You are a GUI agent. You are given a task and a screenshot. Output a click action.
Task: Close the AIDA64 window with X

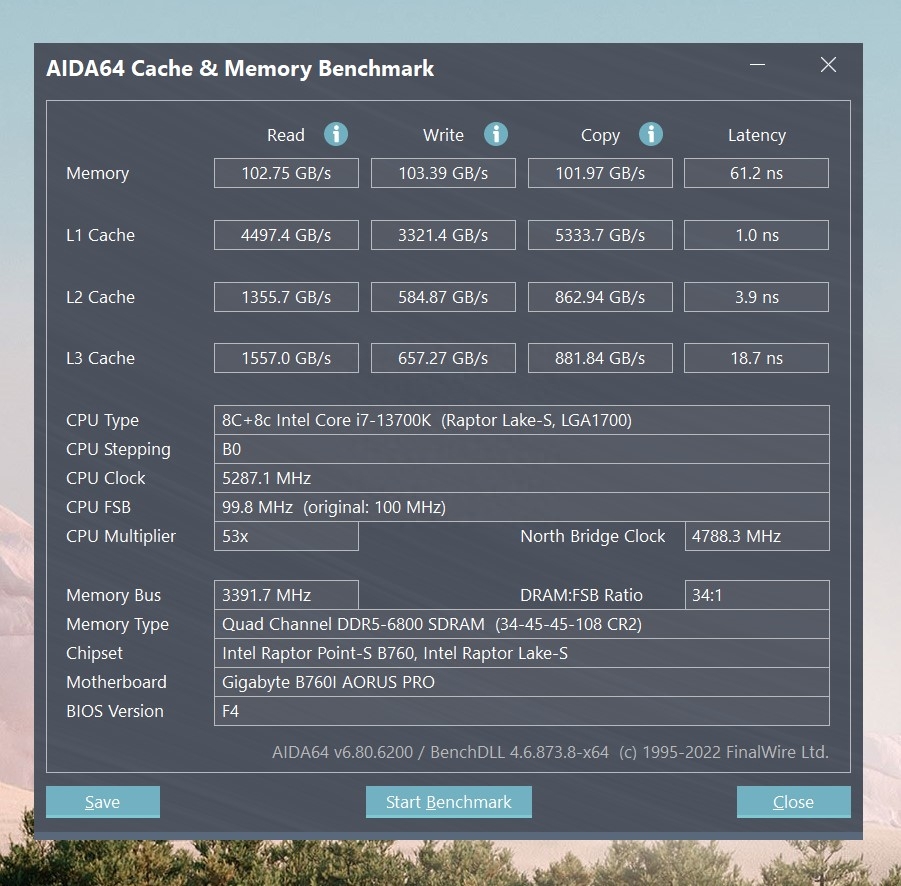(x=828, y=64)
